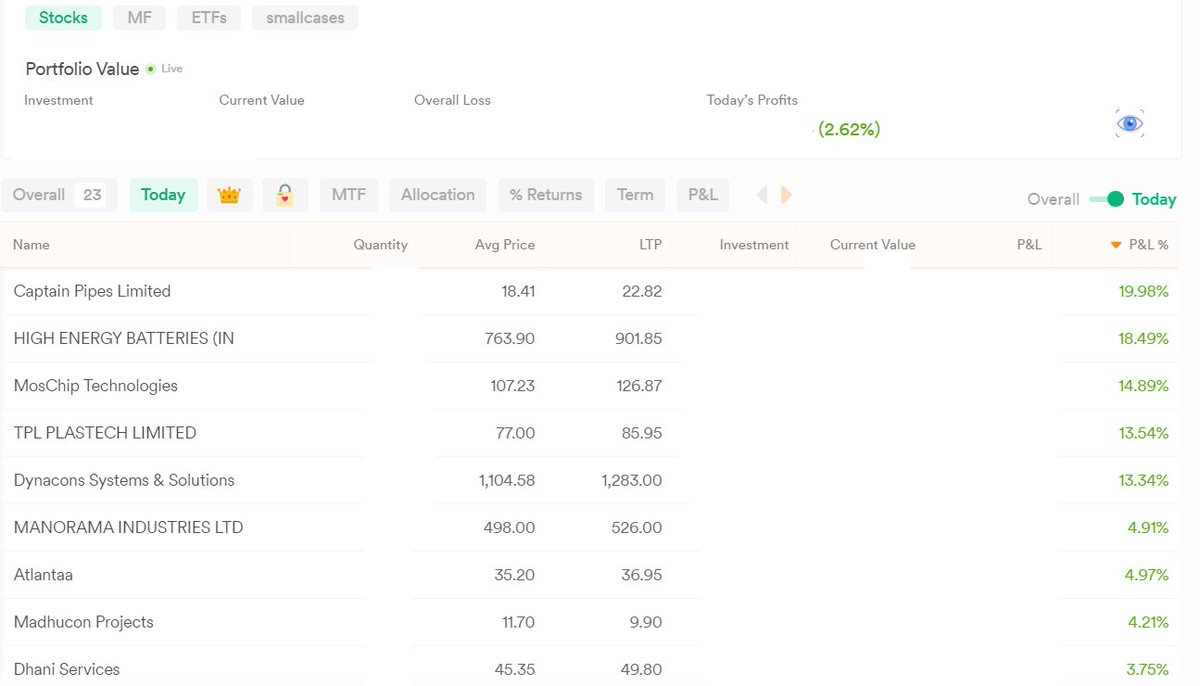Click the lock with heart icon
Viewport: 1200px width, 686px height.
(x=285, y=195)
